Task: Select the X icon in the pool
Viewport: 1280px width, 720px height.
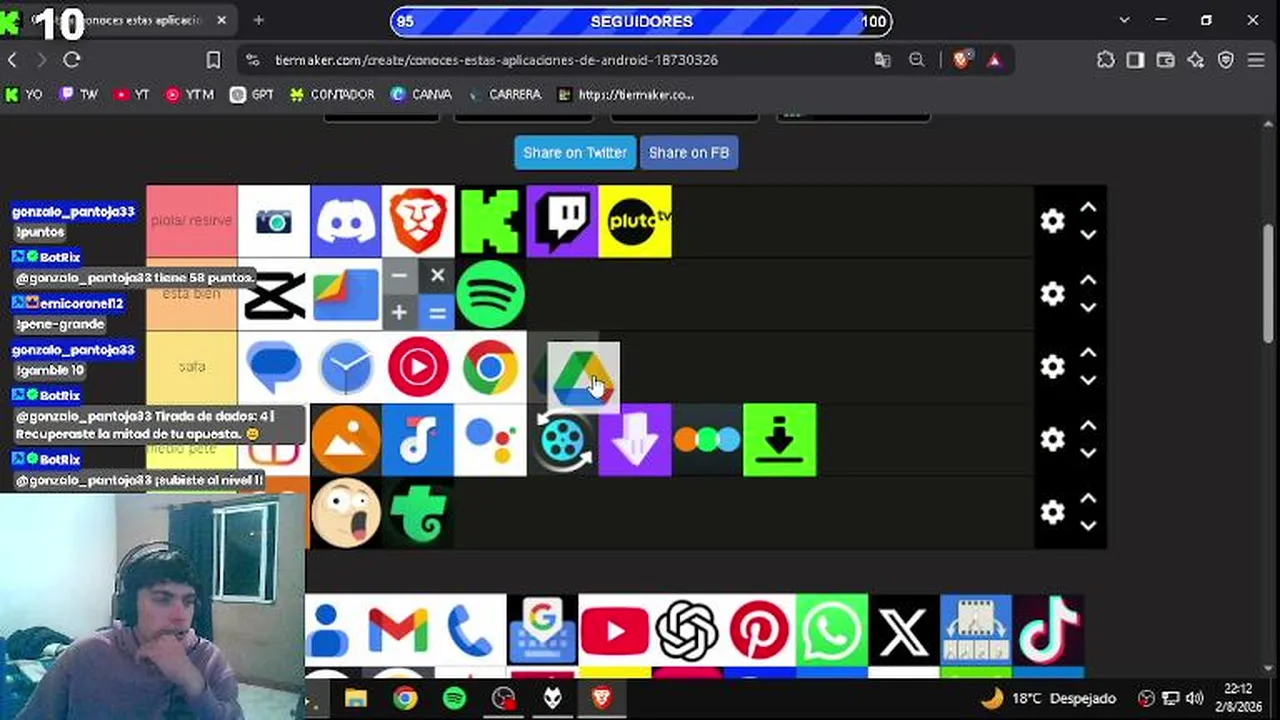Action: 903,630
